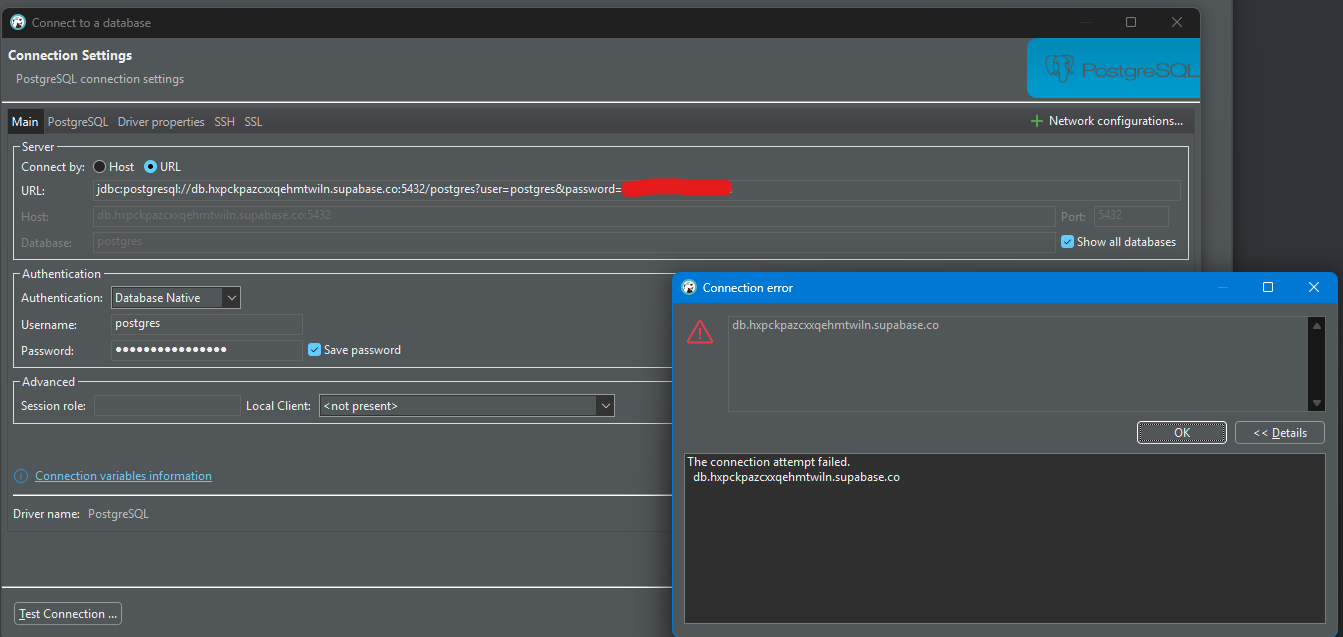Click the disabled Database field showing postgres
Viewport: 1343px width, 637px height.
click(575, 242)
